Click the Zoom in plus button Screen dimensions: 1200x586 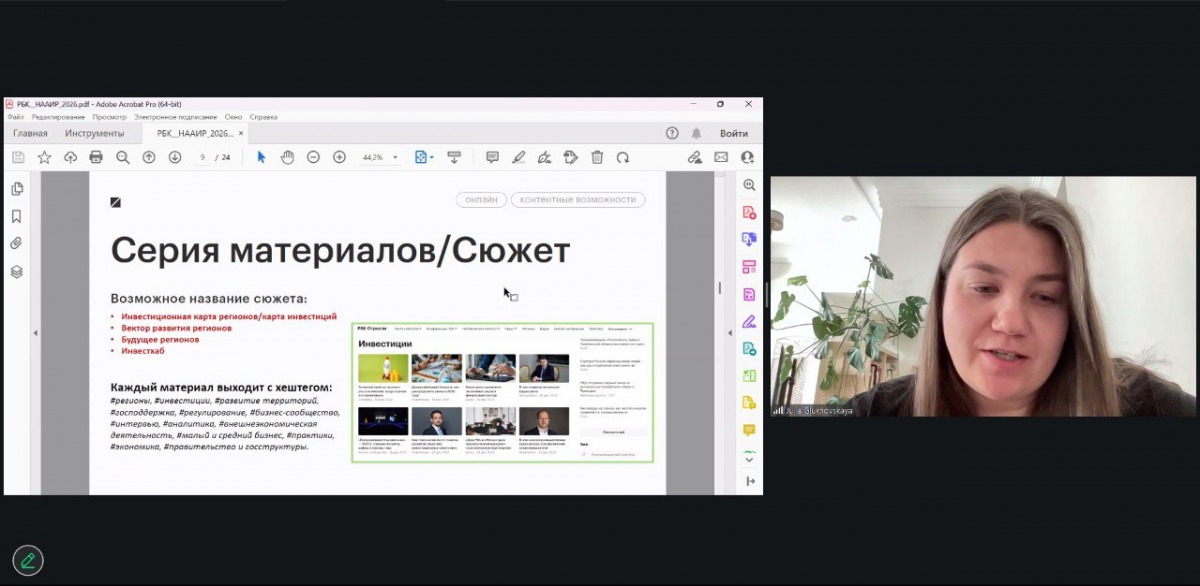coord(339,157)
